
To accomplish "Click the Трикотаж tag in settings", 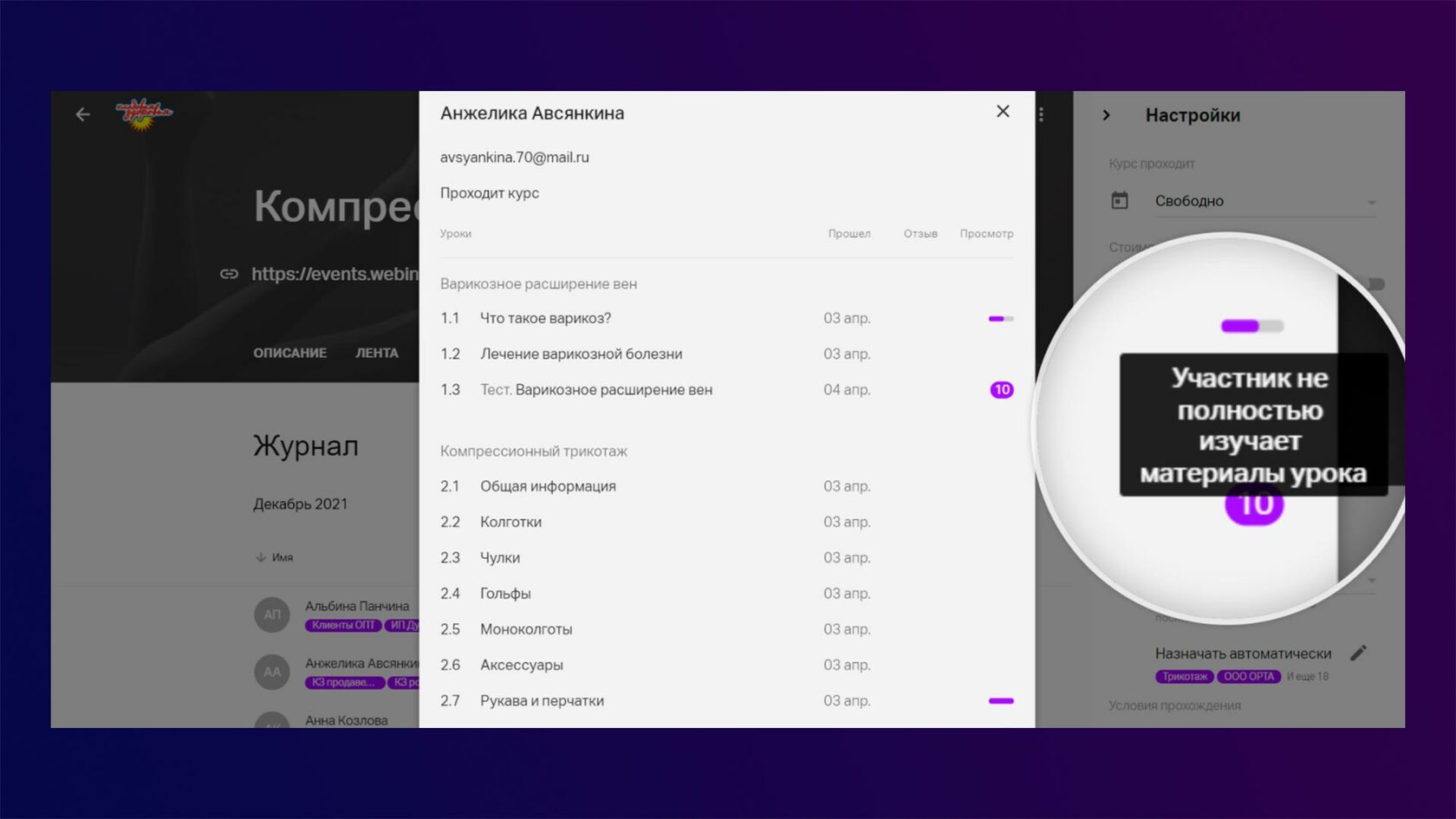I will pos(1184,676).
